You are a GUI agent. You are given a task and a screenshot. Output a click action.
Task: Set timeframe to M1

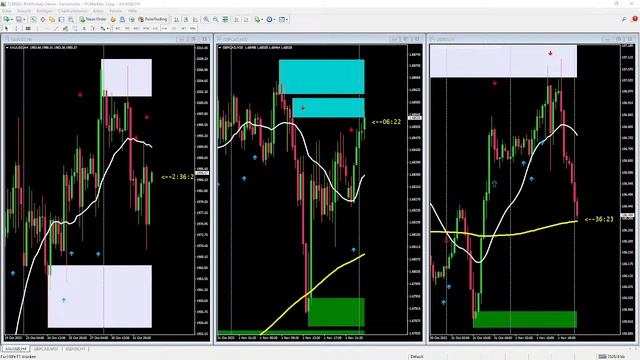coord(118,28)
